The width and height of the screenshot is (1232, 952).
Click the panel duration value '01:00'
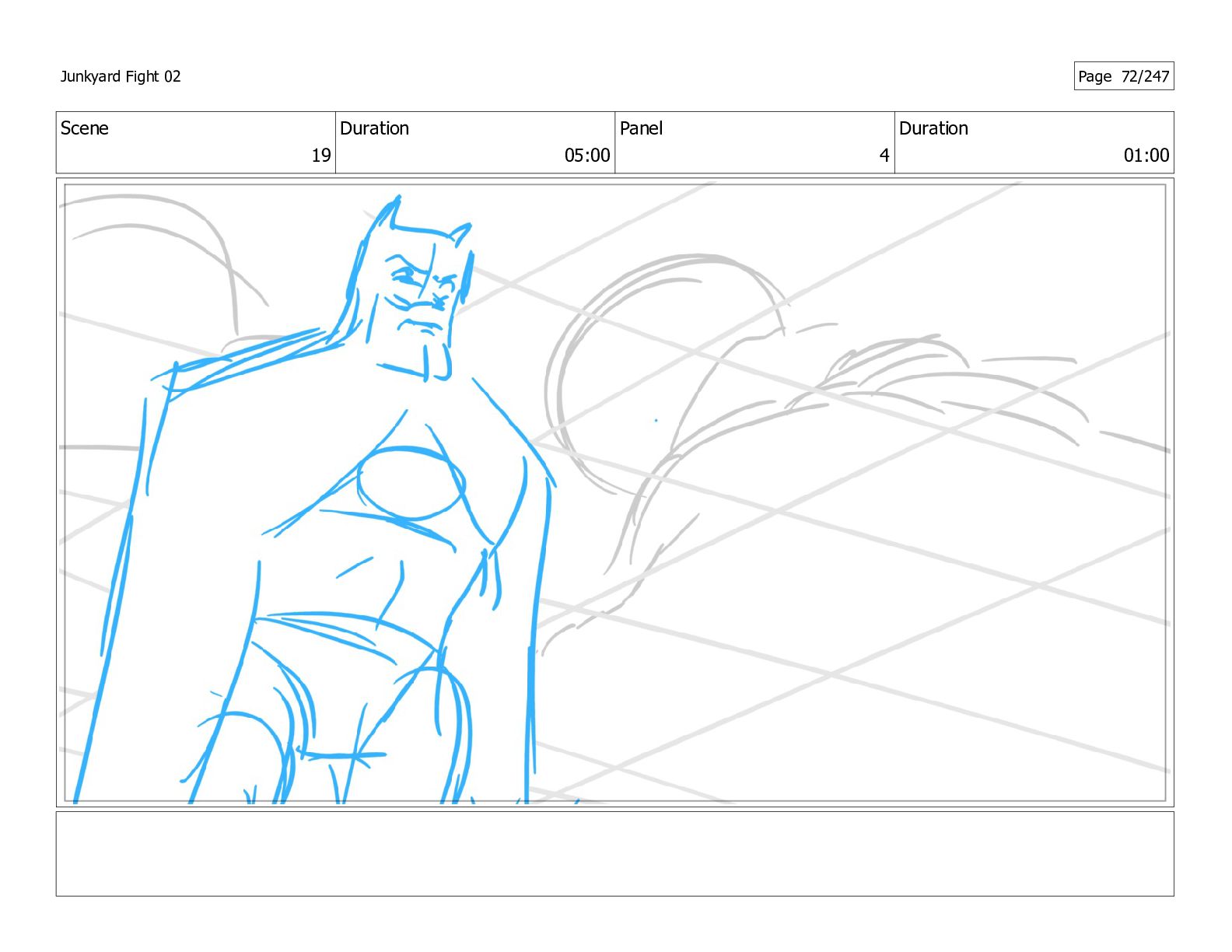click(x=1146, y=156)
